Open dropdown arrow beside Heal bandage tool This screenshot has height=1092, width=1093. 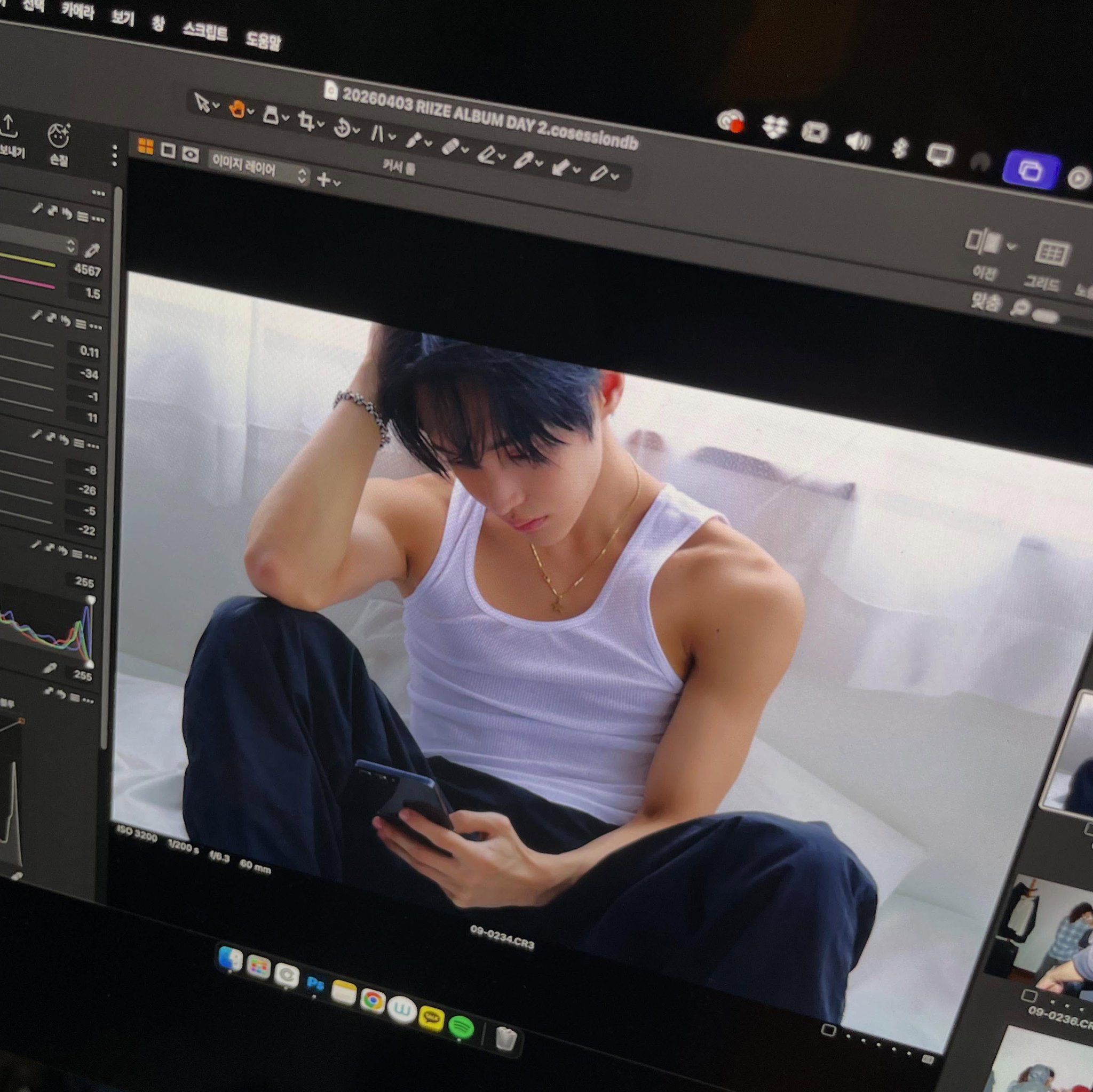click(465, 150)
